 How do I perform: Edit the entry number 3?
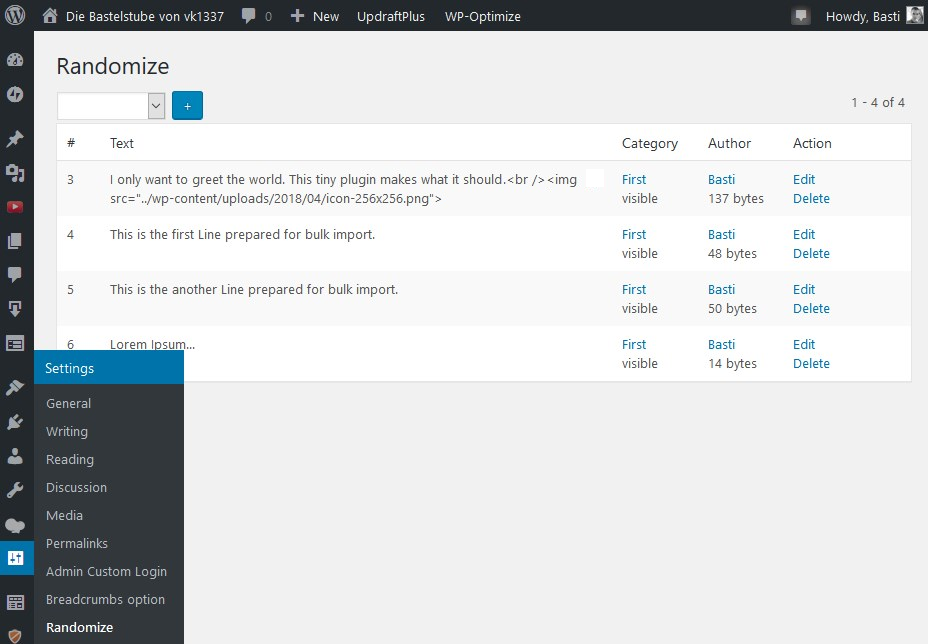[x=804, y=179]
